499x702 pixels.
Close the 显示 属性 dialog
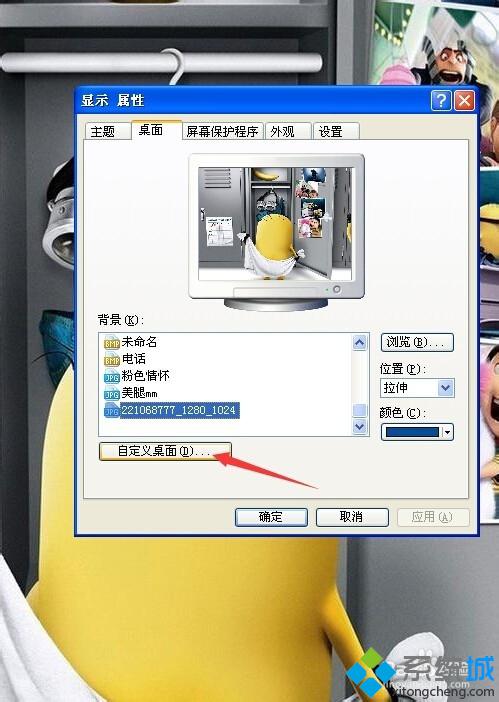click(464, 100)
